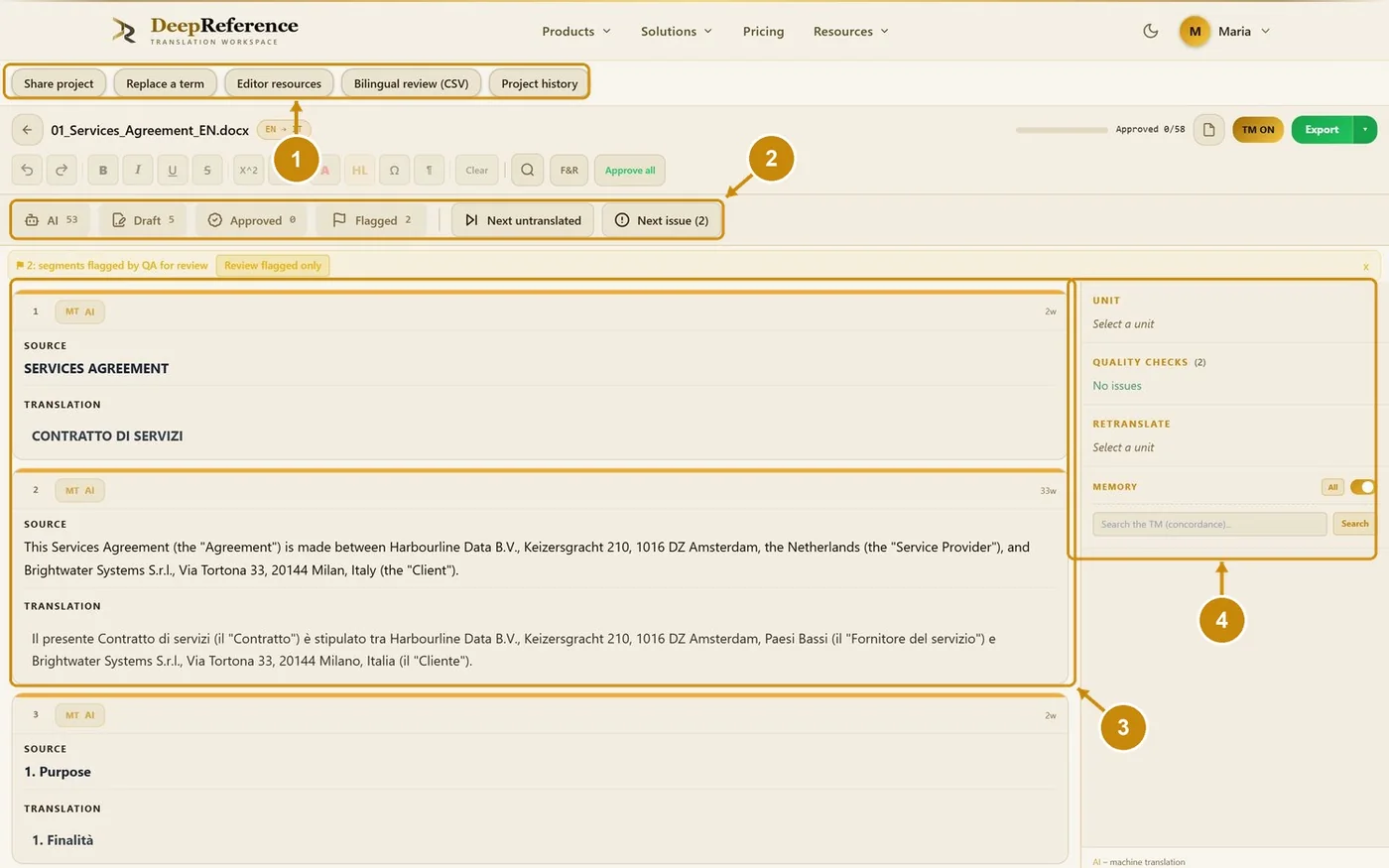Filter segments by Approved status
Image resolution: width=1389 pixels, height=868 pixels.
(252, 220)
